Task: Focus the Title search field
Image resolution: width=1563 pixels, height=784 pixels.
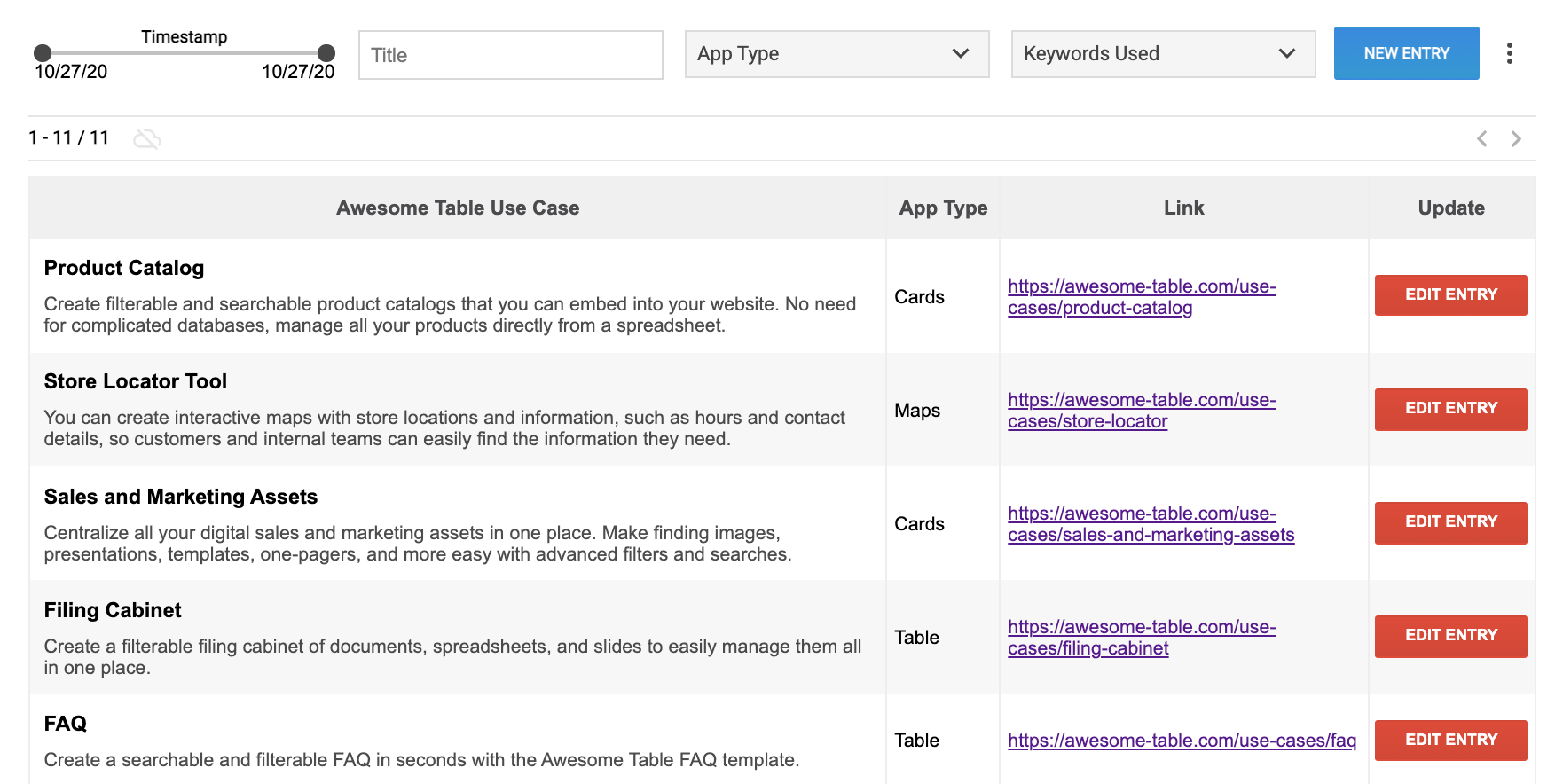Action: point(510,55)
